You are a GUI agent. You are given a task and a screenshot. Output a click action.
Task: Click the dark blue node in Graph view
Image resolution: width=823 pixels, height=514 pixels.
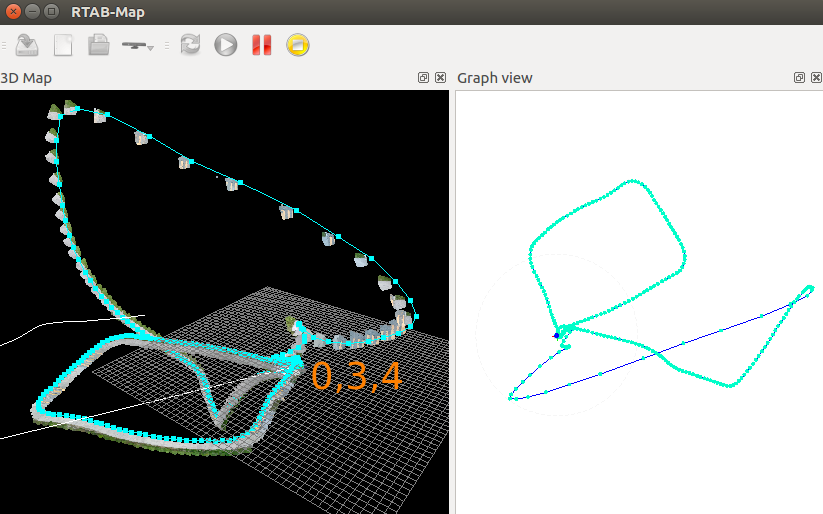click(x=557, y=335)
